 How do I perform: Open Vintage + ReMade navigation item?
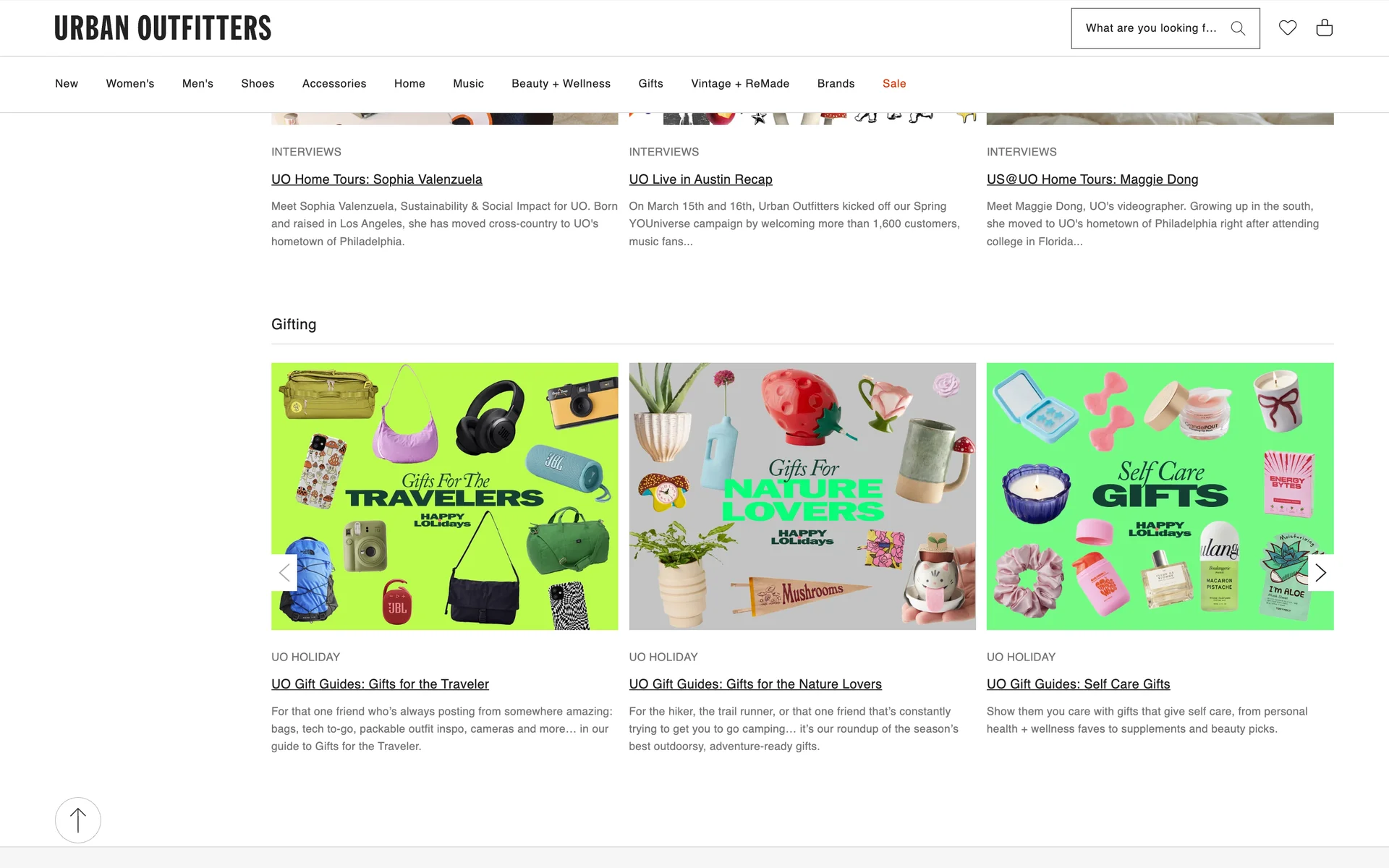(740, 84)
